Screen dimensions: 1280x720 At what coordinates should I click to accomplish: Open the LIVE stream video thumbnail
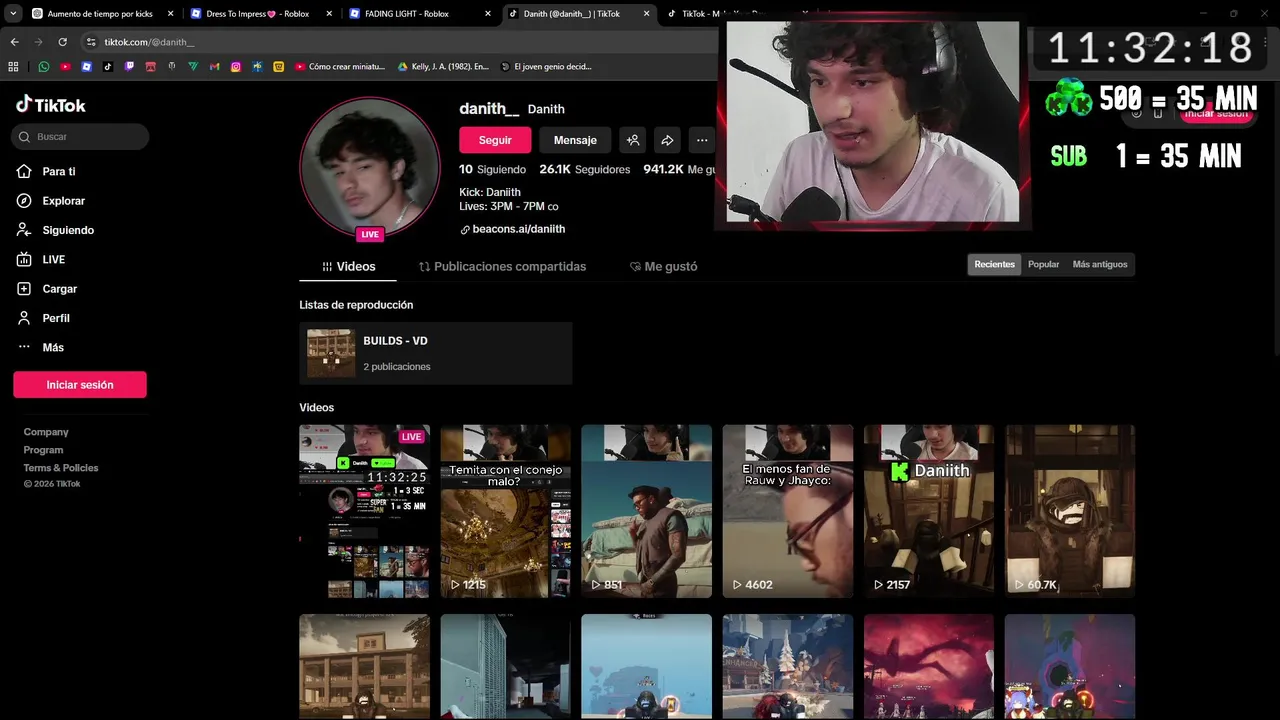coord(365,511)
